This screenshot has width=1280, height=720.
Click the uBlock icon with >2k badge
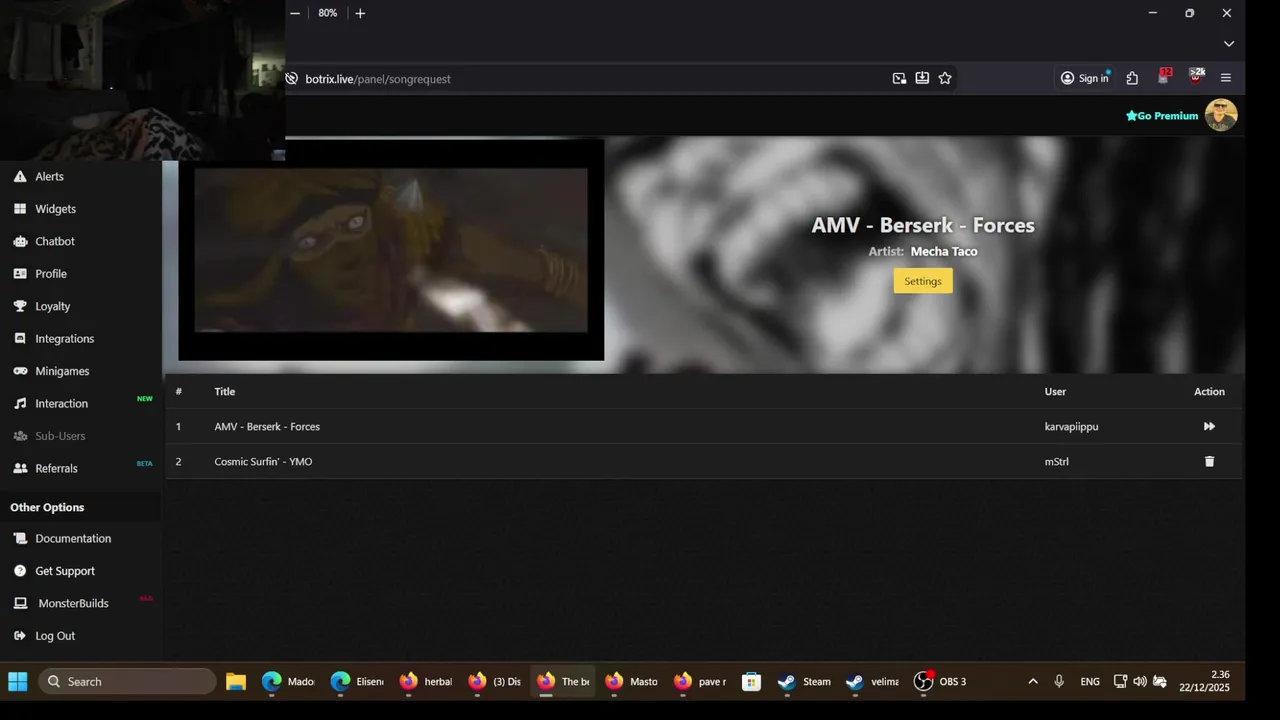[x=1196, y=77]
